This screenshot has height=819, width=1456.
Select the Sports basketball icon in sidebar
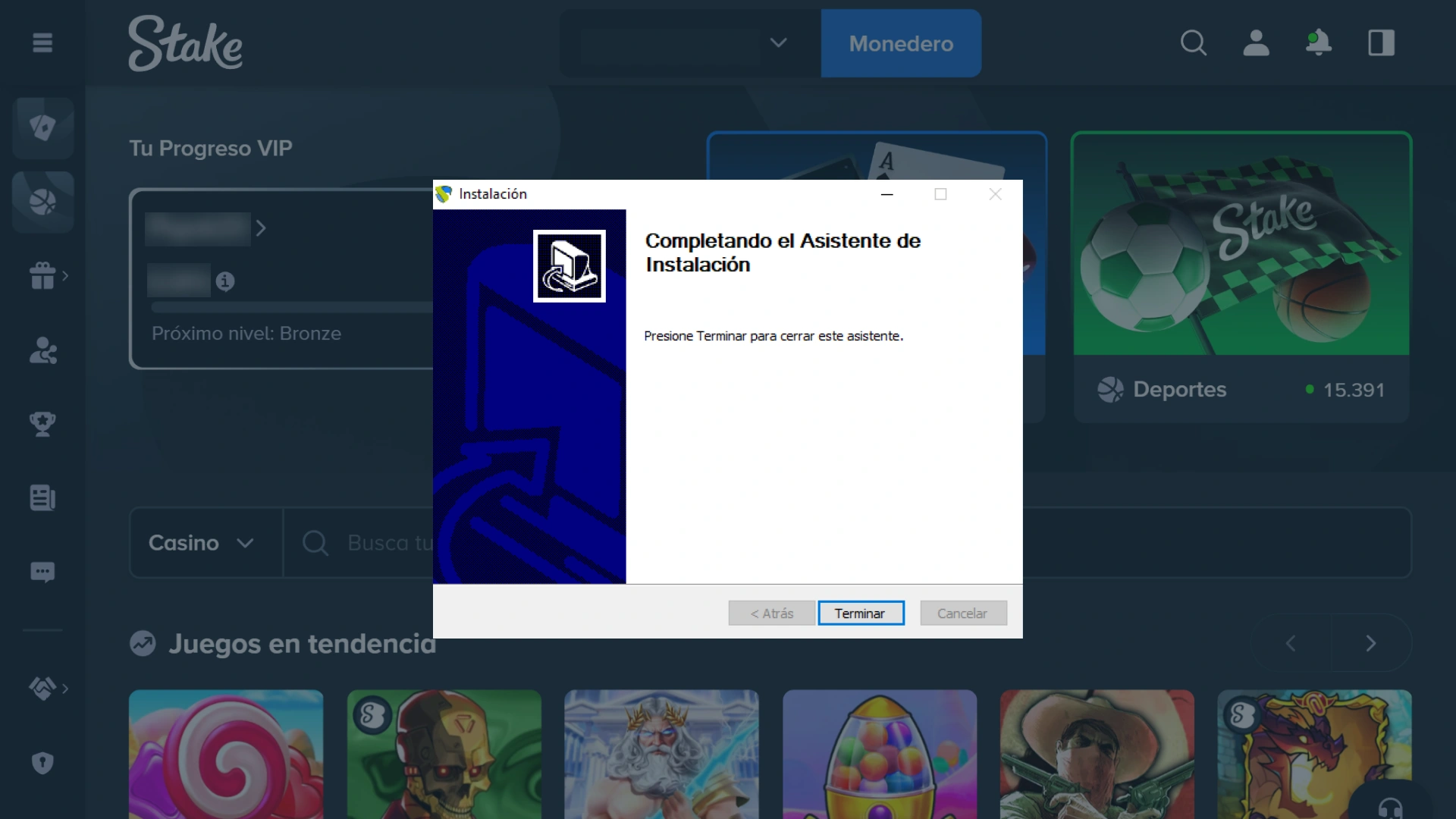(x=42, y=202)
